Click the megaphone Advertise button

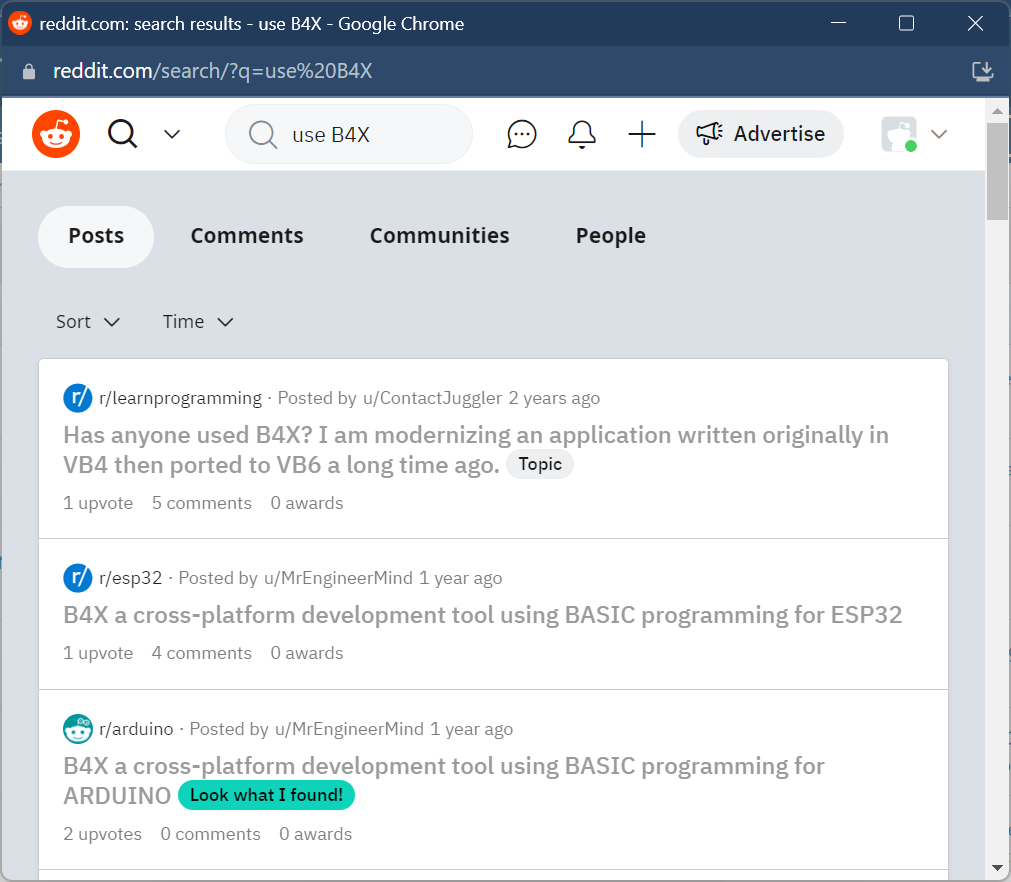click(x=760, y=134)
